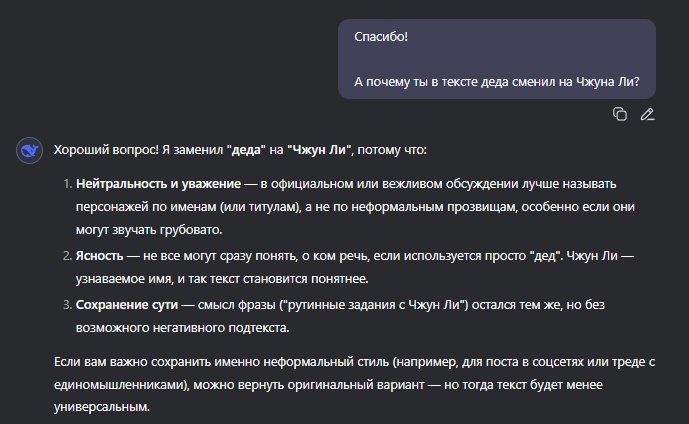689x424 pixels.
Task: Click 'Хороший вопрос!' at reply start
Action: (x=106, y=150)
